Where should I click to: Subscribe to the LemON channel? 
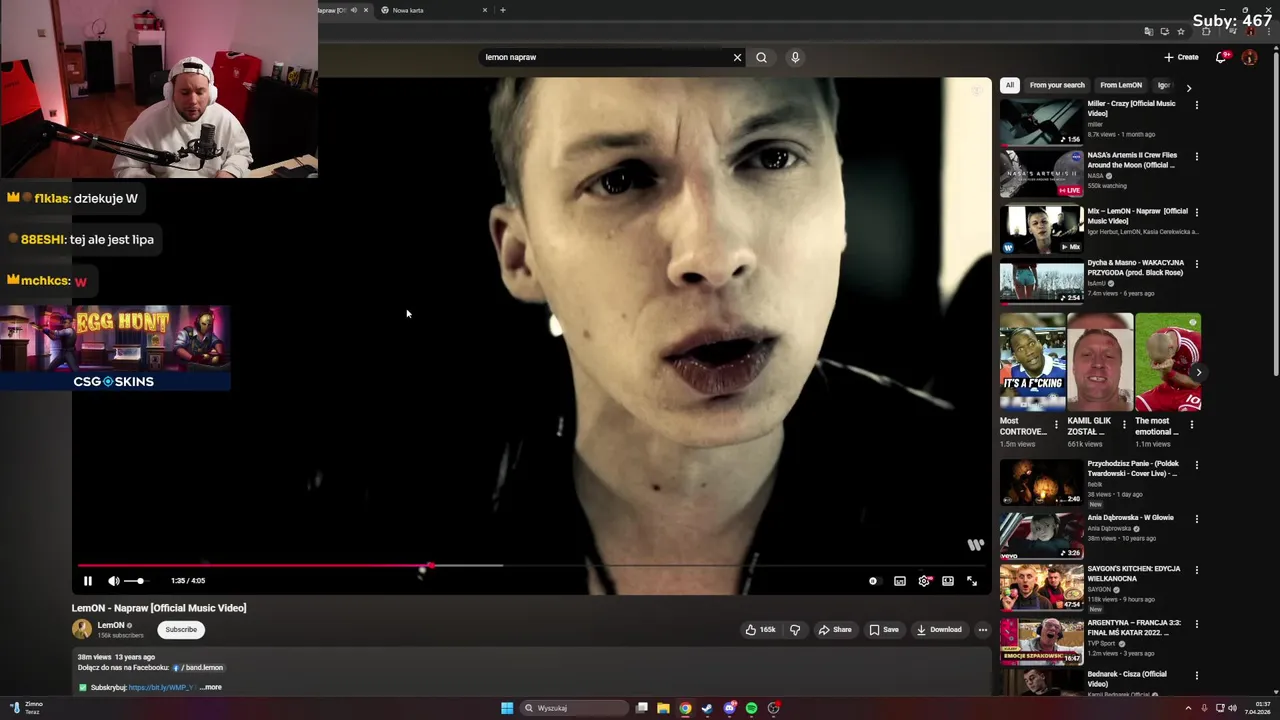coord(181,630)
